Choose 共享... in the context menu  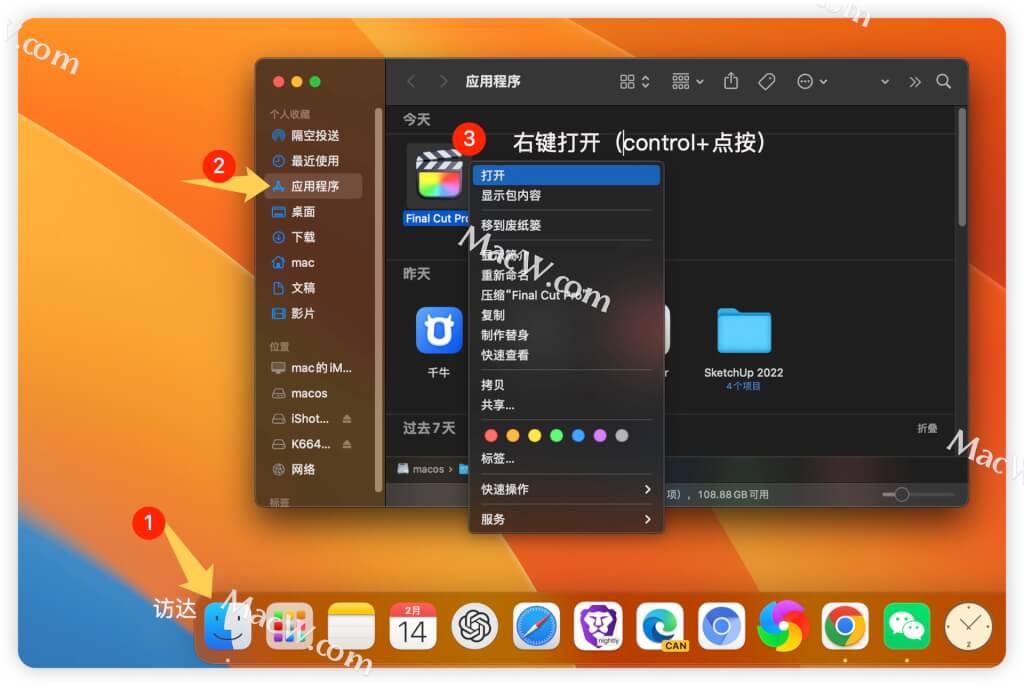click(566, 405)
